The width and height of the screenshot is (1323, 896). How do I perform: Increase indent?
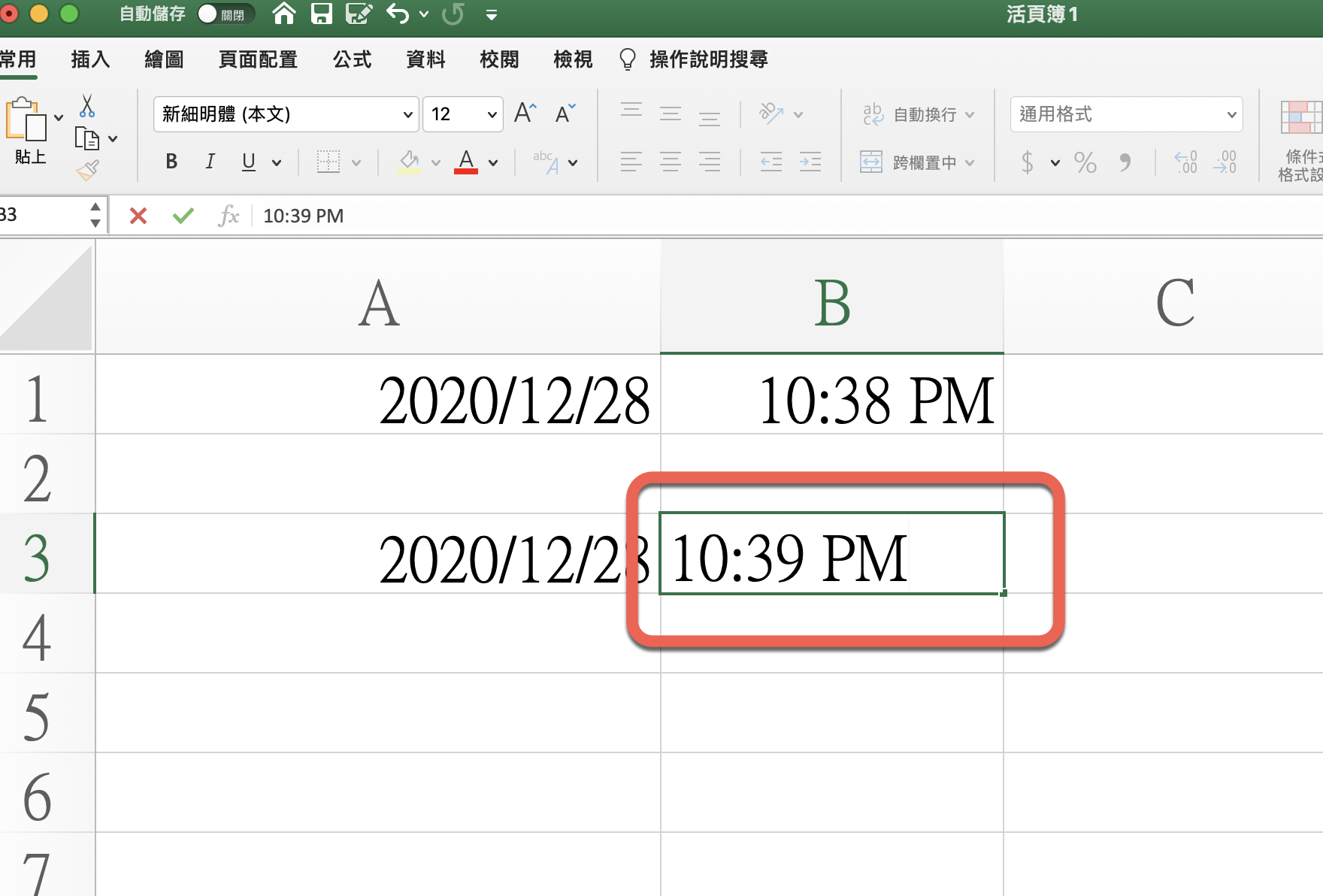810,162
